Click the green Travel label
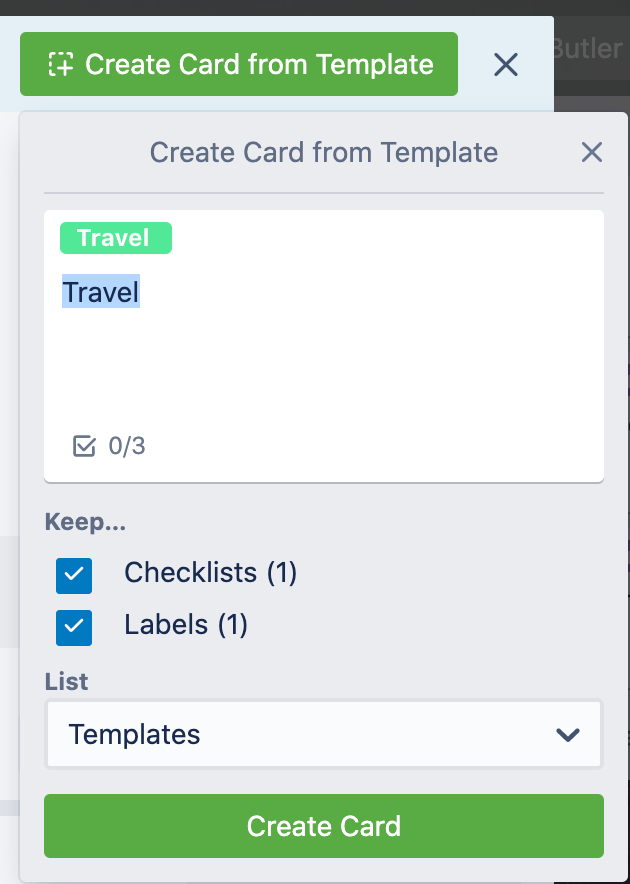This screenshot has width=630, height=884. click(116, 238)
